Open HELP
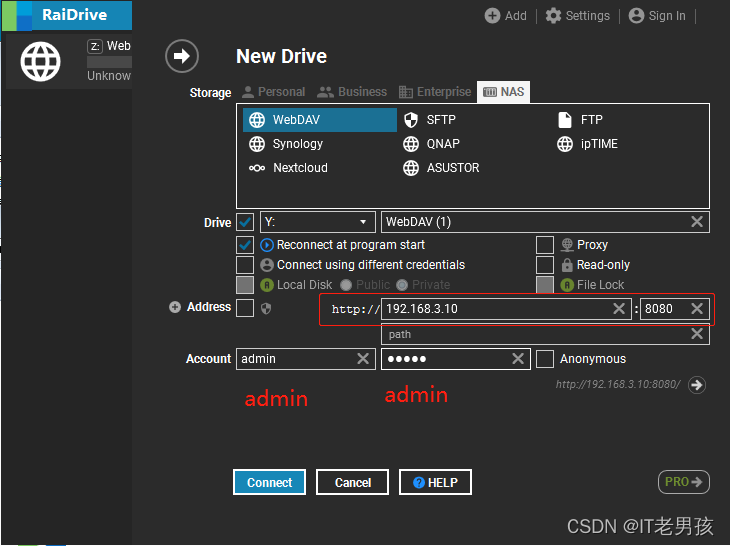This screenshot has width=730, height=546. point(435,482)
